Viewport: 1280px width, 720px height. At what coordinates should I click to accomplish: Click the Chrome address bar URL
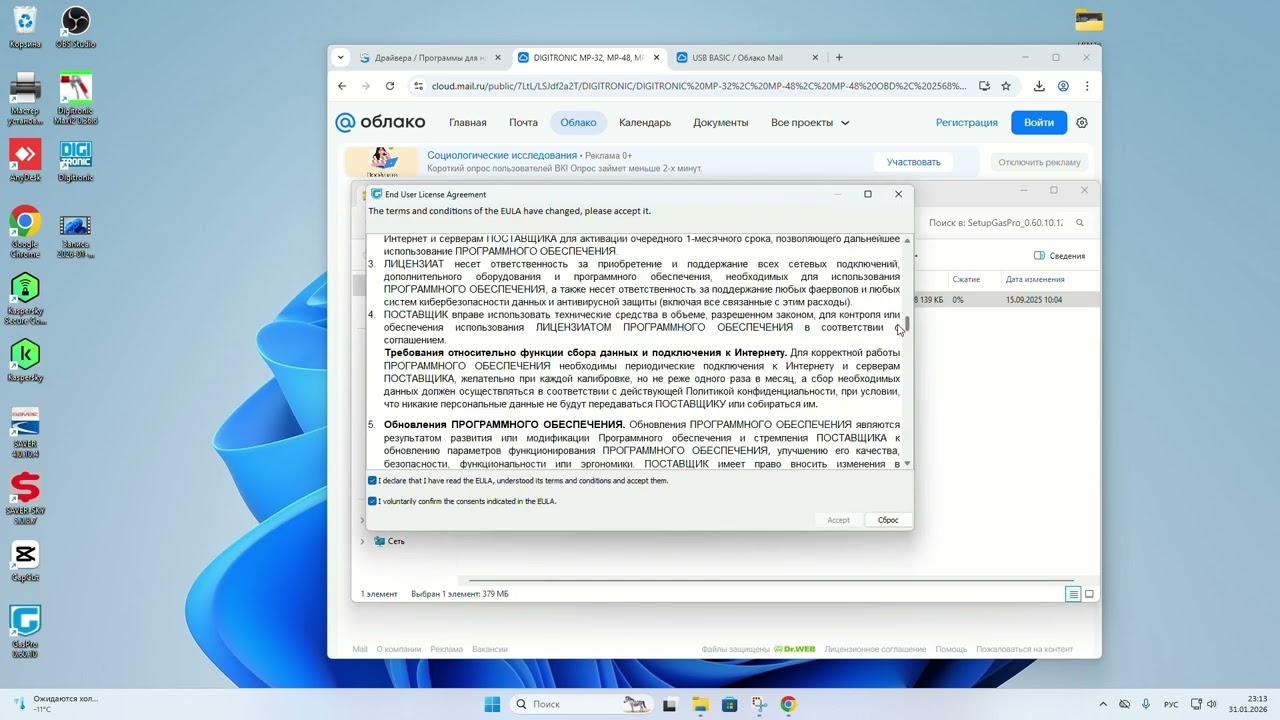[698, 86]
